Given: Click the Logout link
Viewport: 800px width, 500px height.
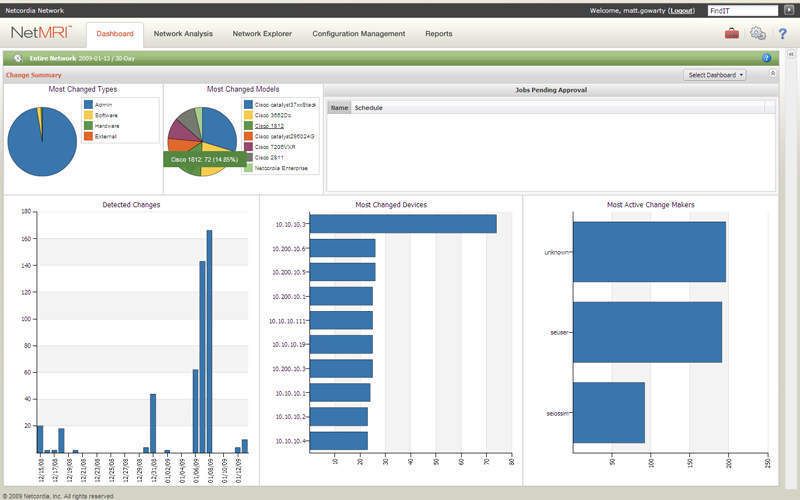Looking at the screenshot, I should coord(682,10).
